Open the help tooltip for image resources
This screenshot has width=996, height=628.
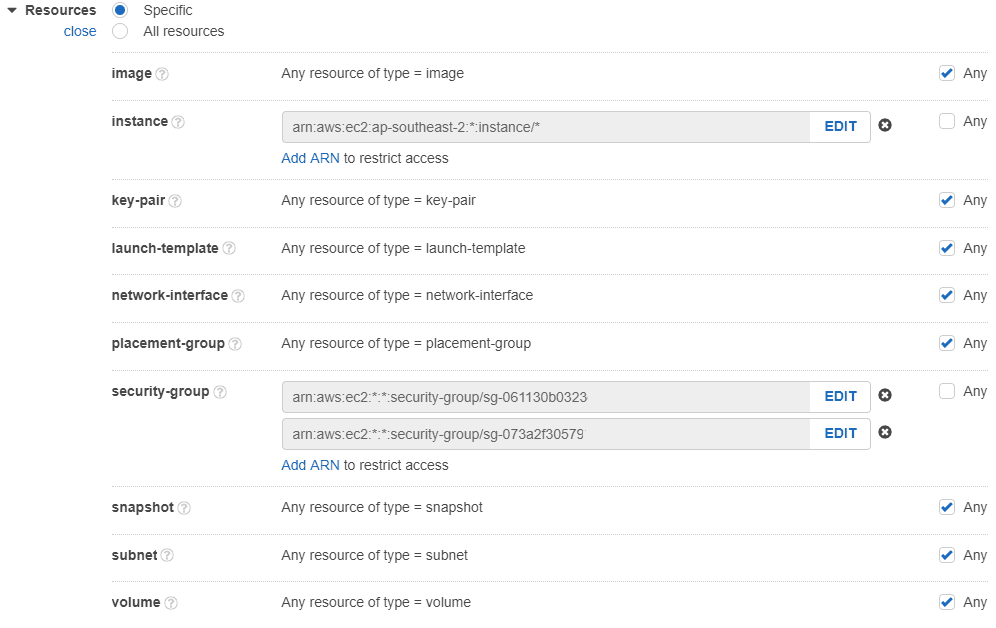pos(165,73)
